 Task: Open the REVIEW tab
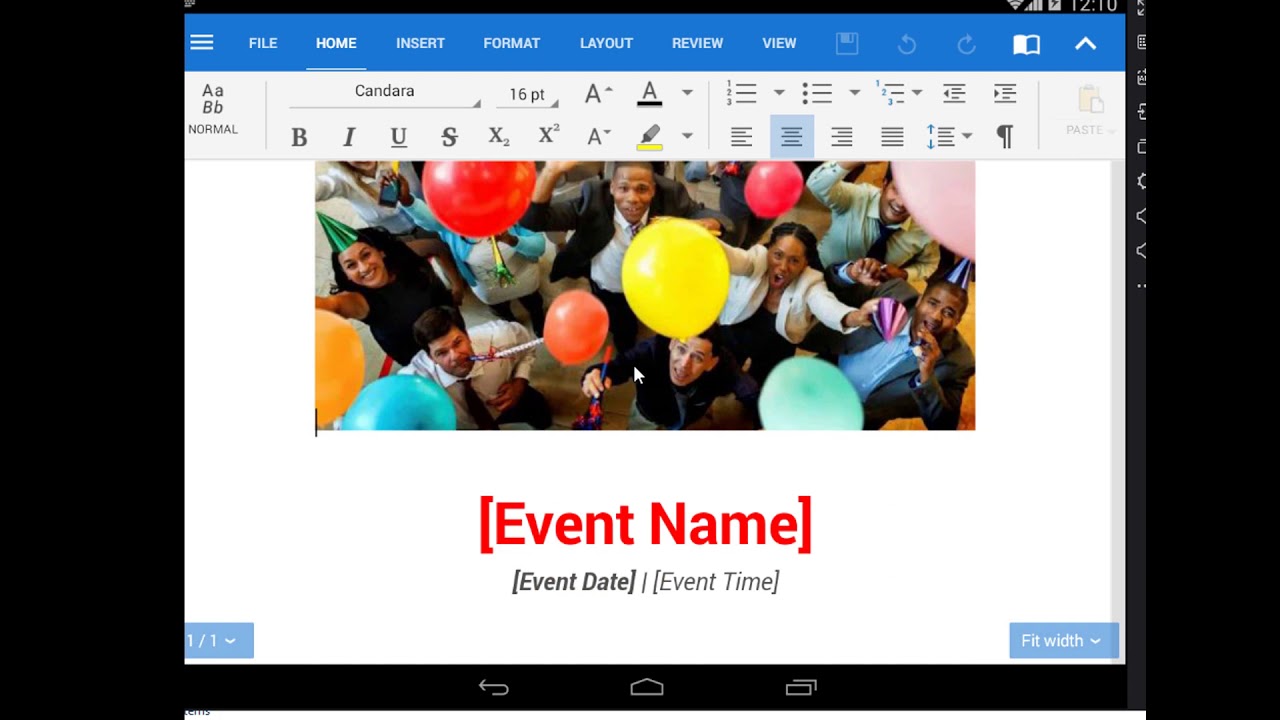(x=697, y=43)
